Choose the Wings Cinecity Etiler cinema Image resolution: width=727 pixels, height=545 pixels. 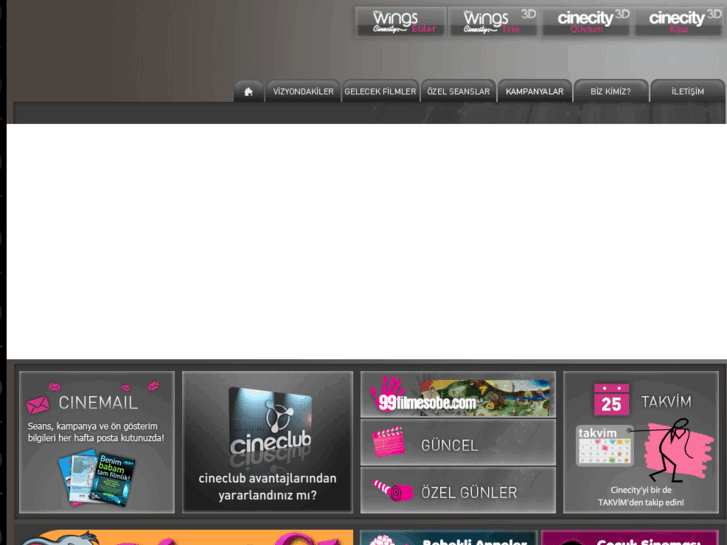(x=401, y=22)
